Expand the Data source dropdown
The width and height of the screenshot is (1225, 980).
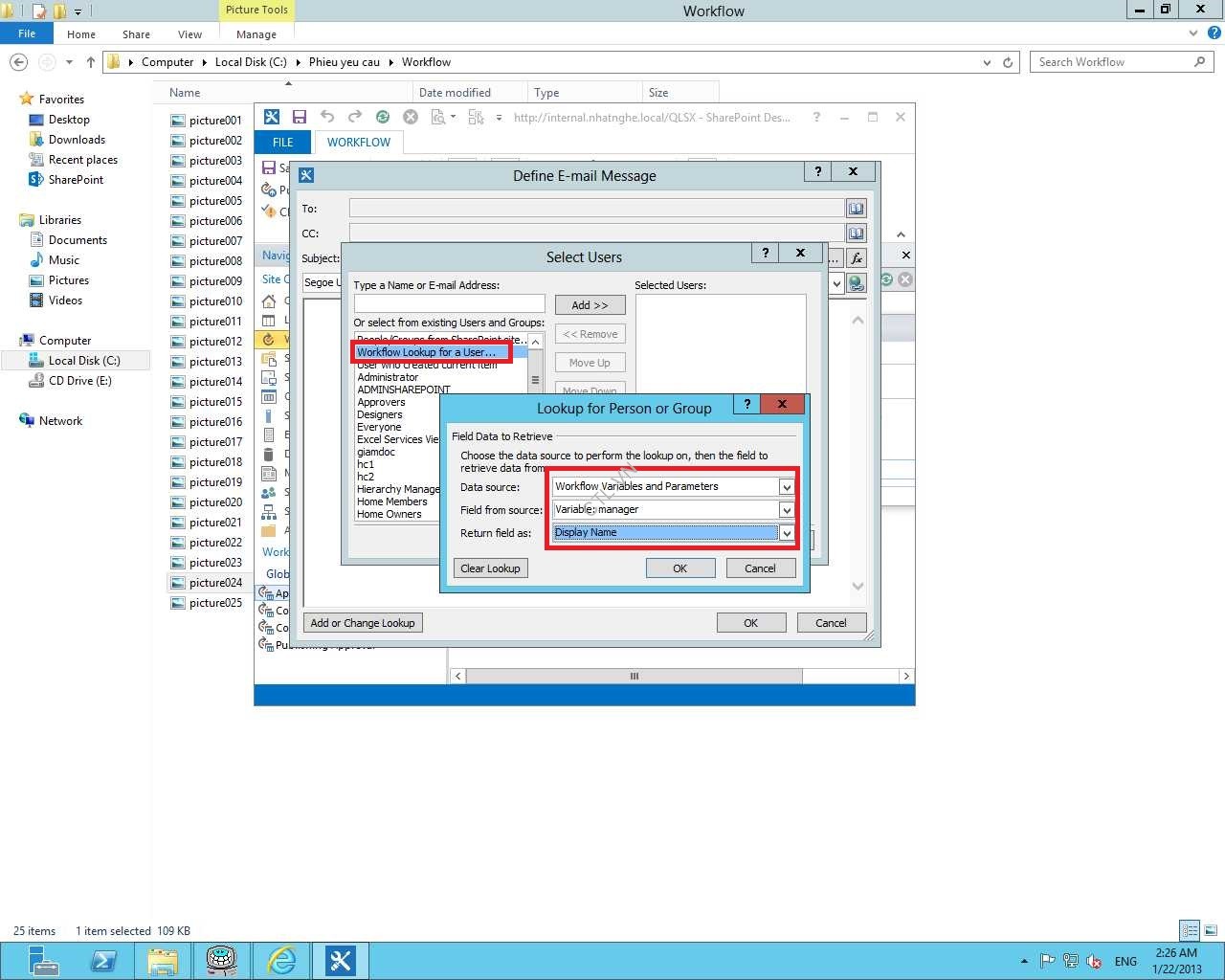pos(786,487)
